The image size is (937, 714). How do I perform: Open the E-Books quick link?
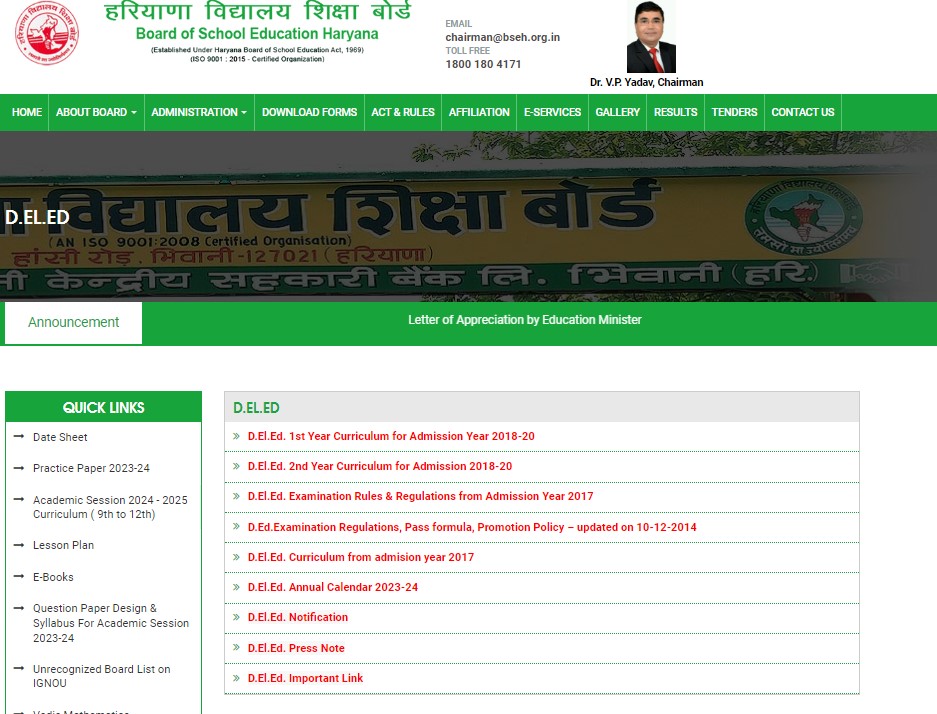(53, 577)
